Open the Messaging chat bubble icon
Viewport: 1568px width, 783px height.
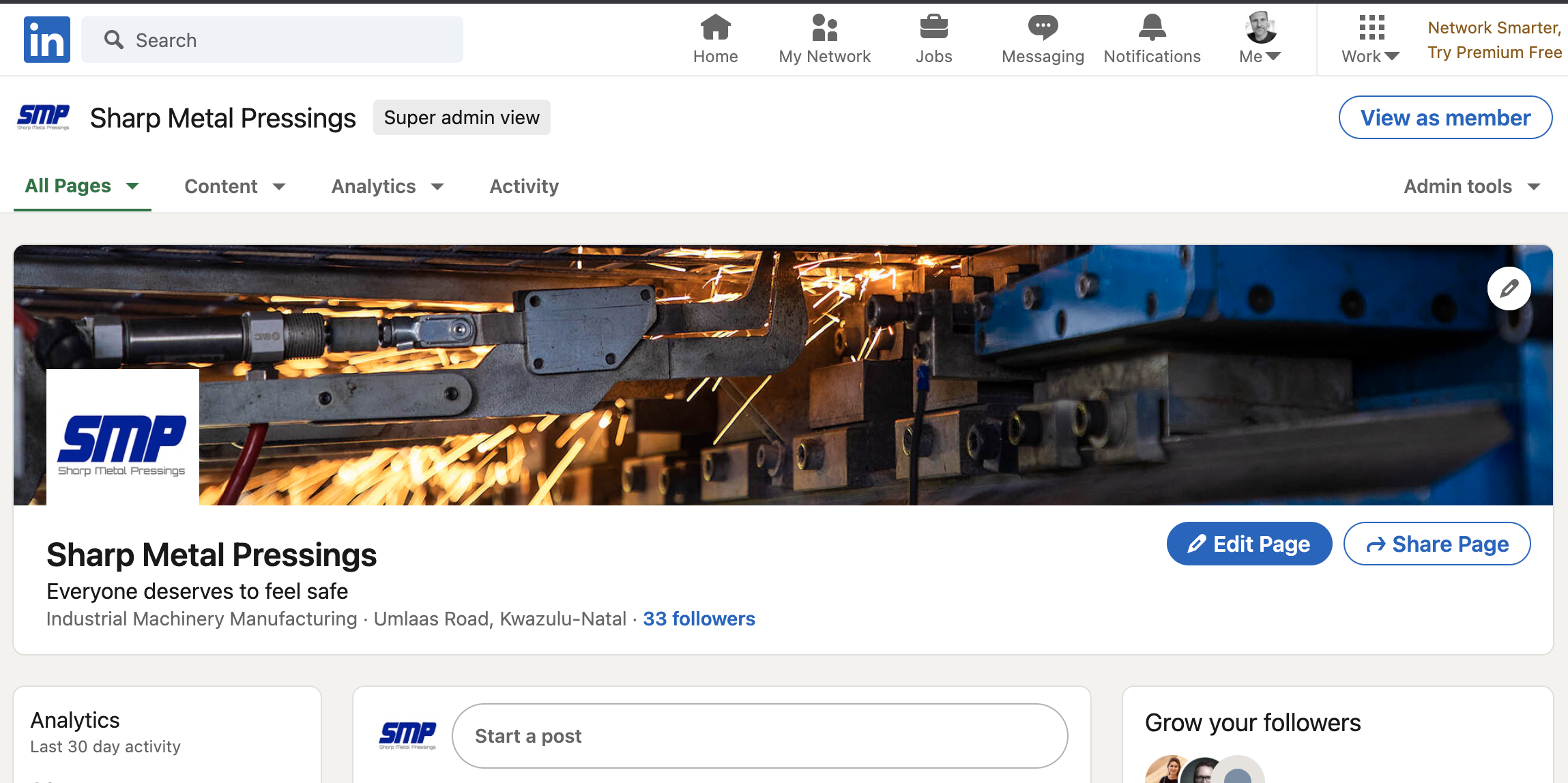pyautogui.click(x=1043, y=39)
